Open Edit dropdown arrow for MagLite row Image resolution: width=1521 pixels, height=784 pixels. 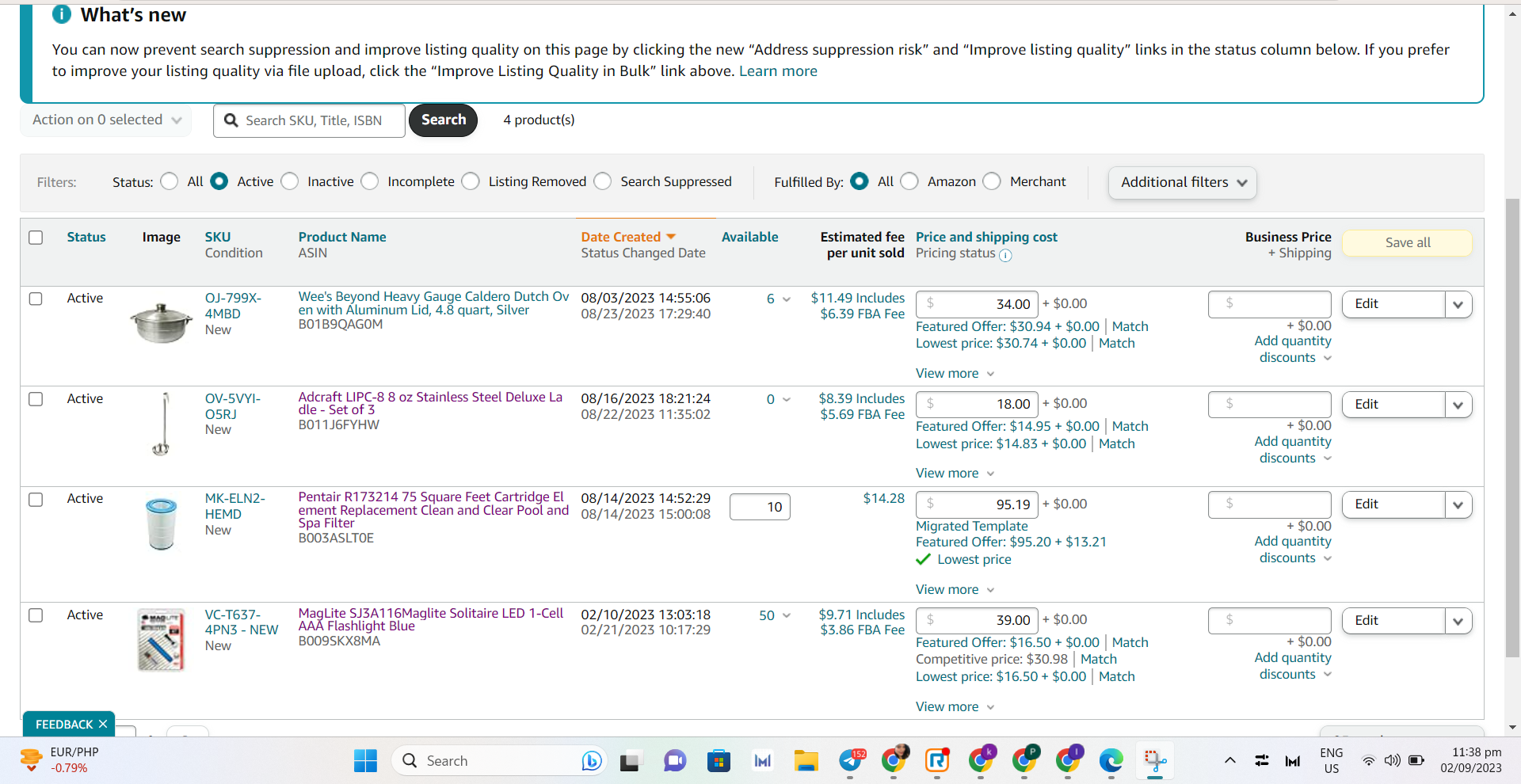(x=1458, y=621)
